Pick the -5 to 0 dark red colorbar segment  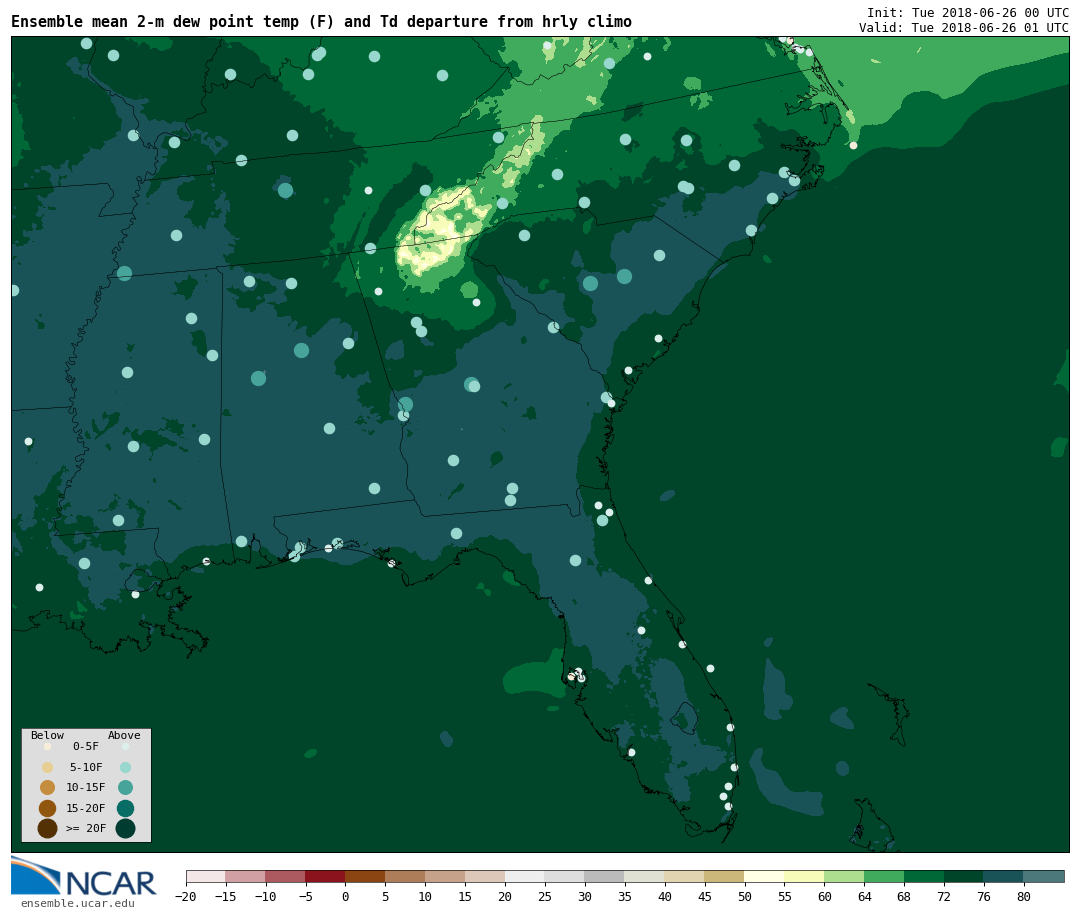point(325,877)
